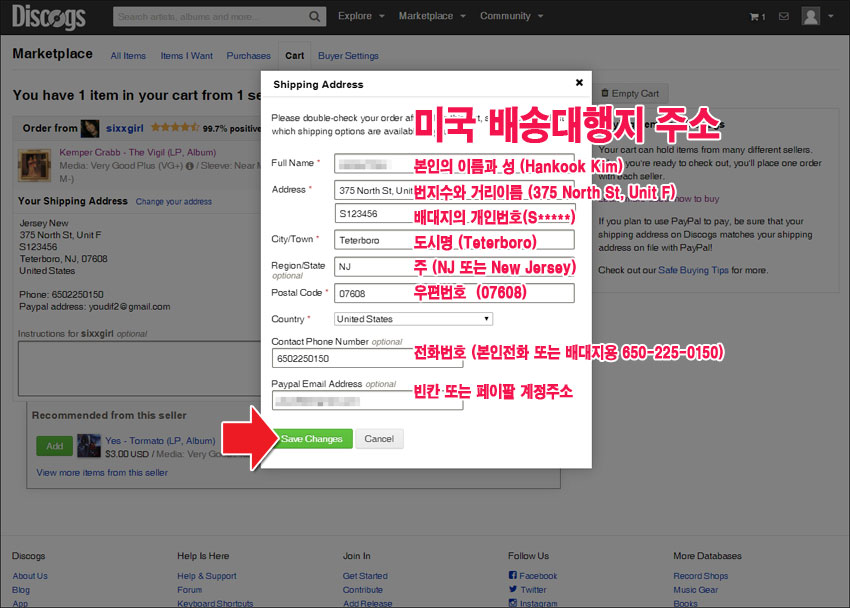850x608 pixels.
Task: Click the Twitter bird icon
Action: click(513, 589)
